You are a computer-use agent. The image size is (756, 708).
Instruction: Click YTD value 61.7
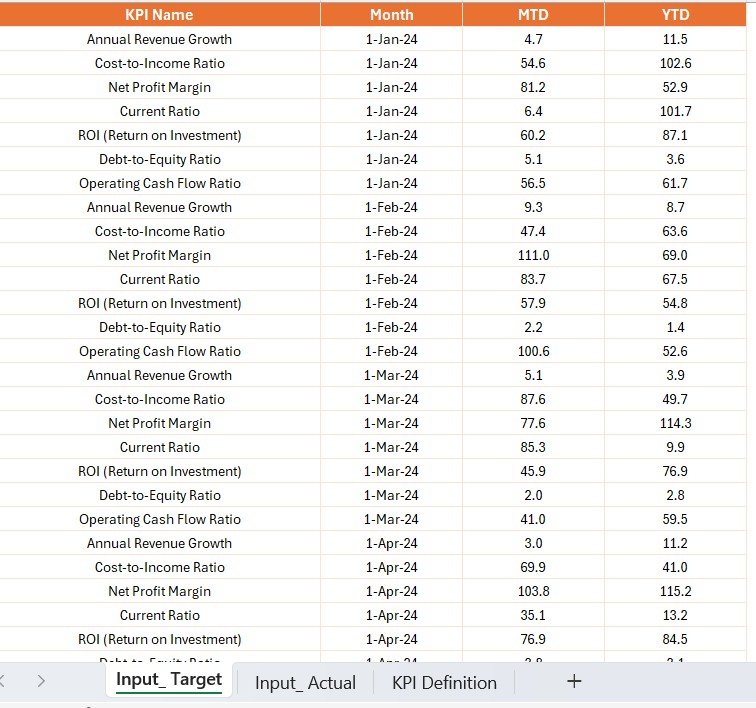(675, 183)
